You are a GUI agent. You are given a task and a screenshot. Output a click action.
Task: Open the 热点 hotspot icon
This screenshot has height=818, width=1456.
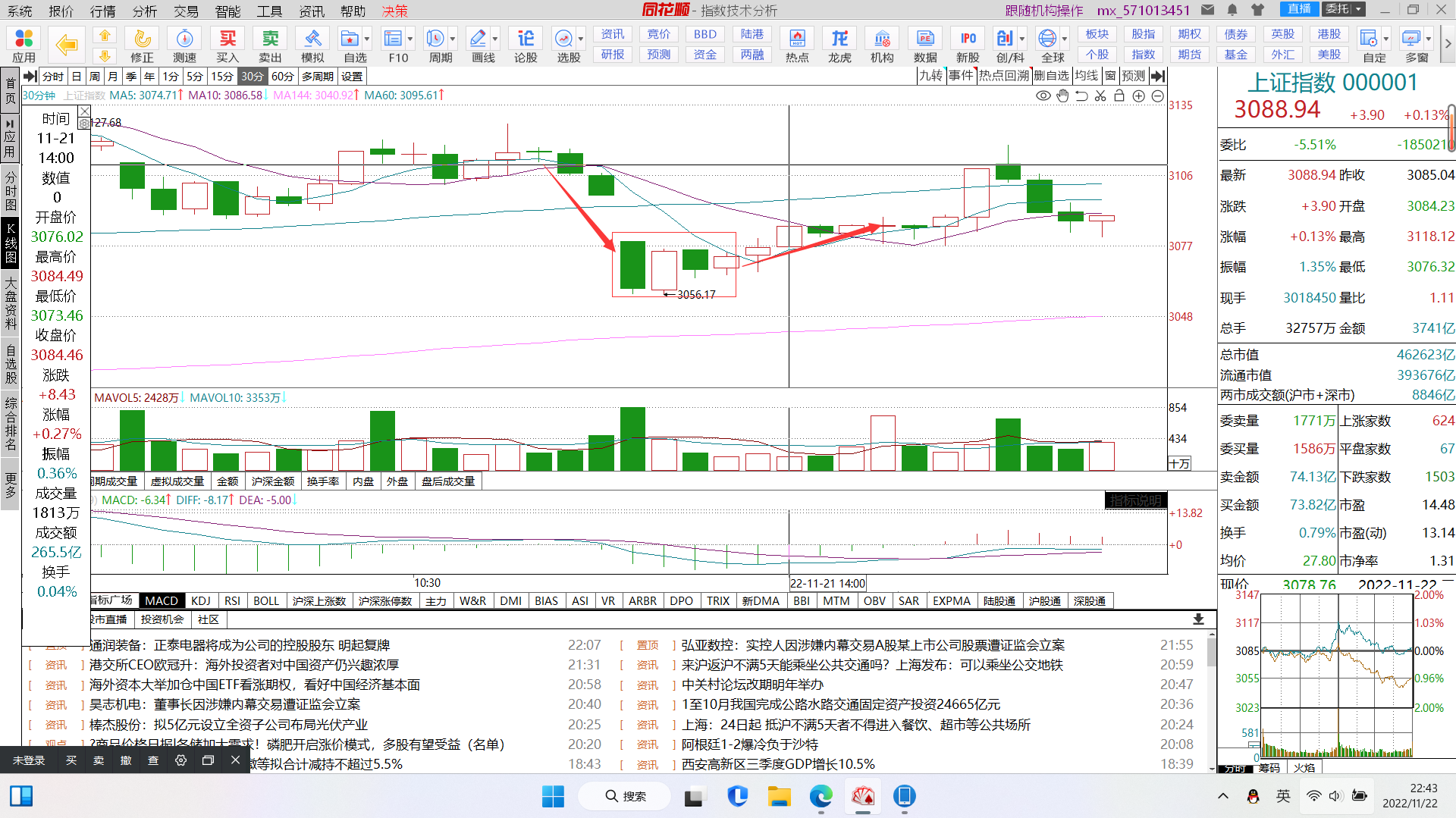coord(797,45)
